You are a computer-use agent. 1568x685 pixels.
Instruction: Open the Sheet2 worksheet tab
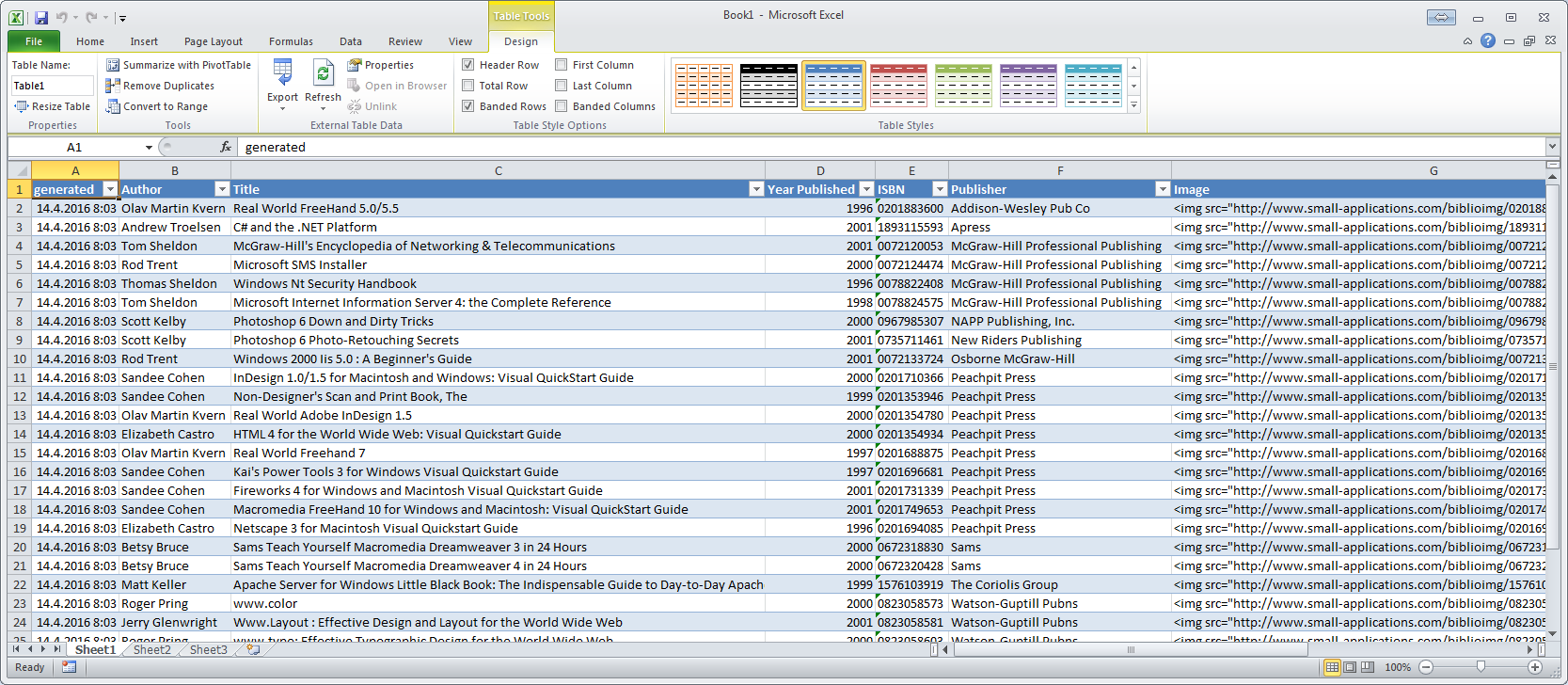click(x=152, y=649)
